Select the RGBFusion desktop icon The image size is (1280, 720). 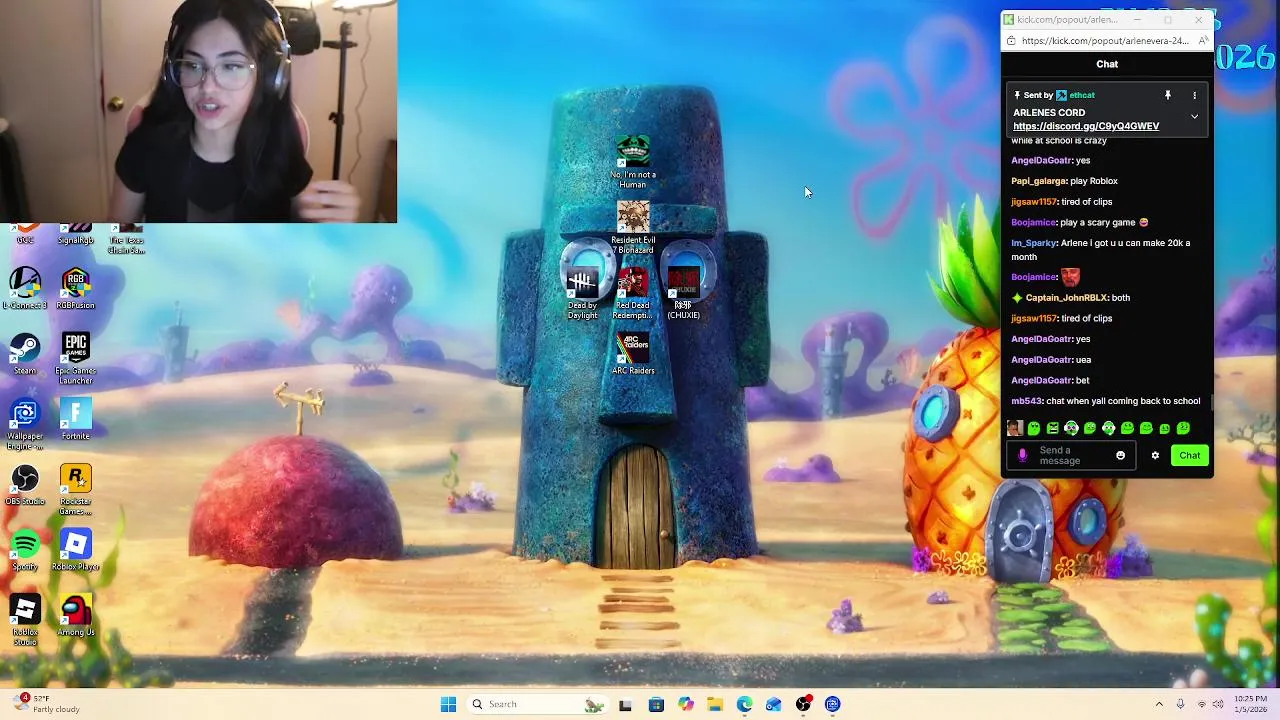pyautogui.click(x=76, y=290)
